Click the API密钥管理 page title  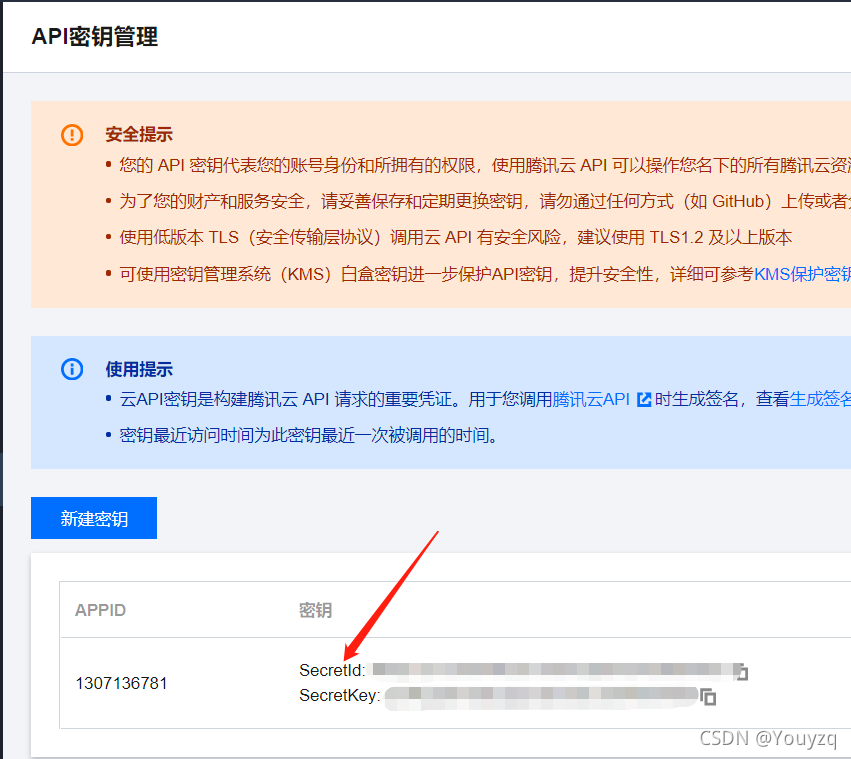pos(95,37)
